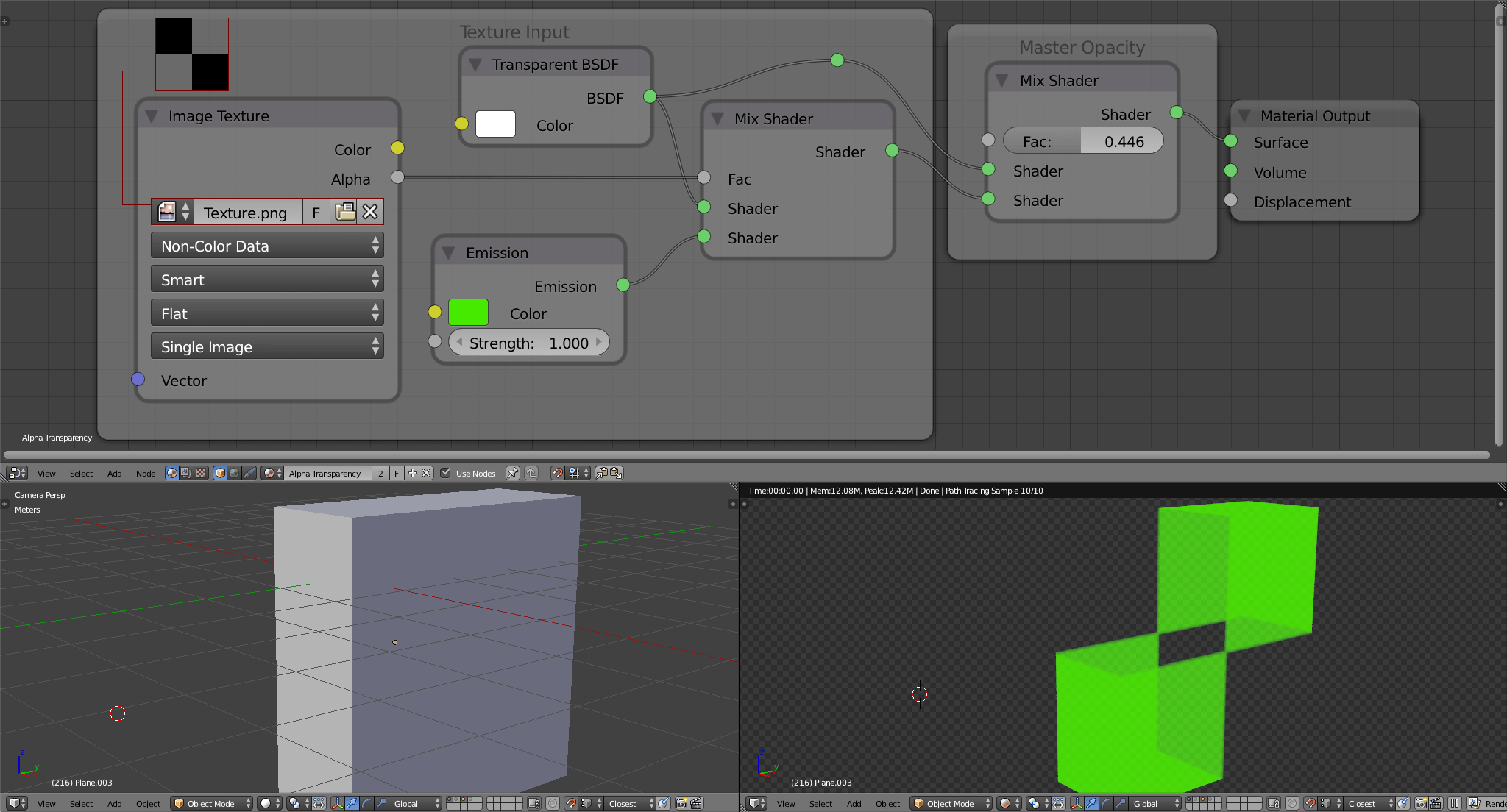Viewport: 1507px width, 812px height.
Task: Toggle the 3D manipulator widget axis icon
Action: 337,803
